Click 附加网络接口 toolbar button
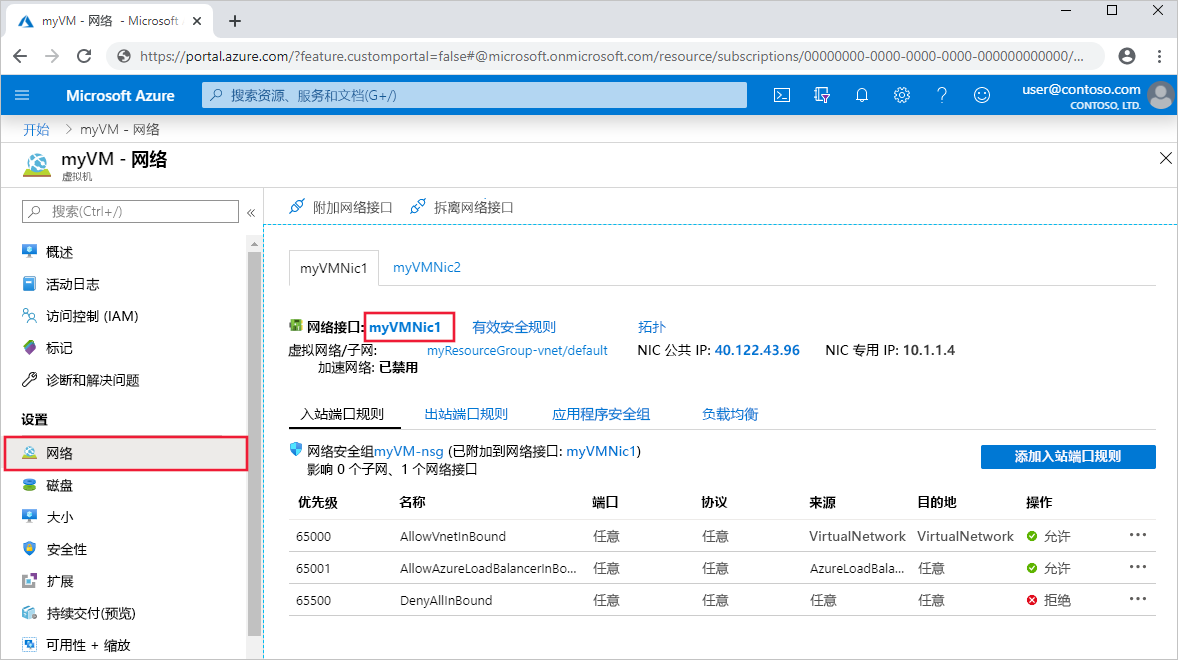 point(340,207)
